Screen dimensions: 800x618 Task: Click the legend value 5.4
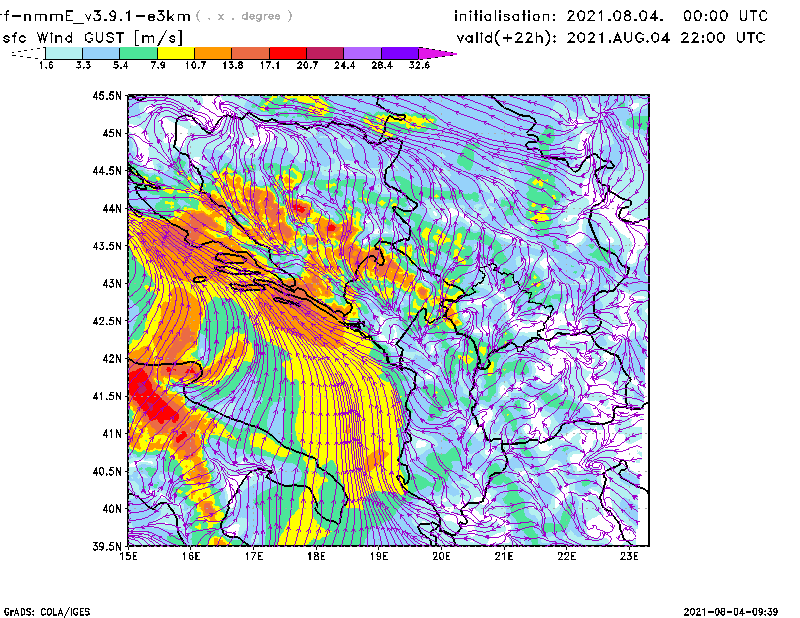pos(120,65)
